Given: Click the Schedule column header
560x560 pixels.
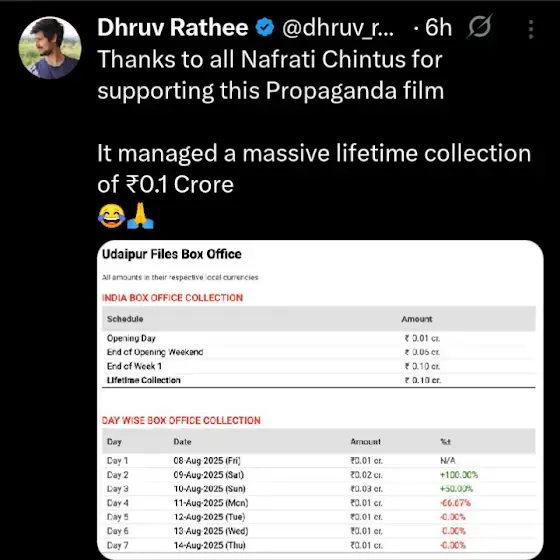Looking at the screenshot, I should [x=125, y=319].
